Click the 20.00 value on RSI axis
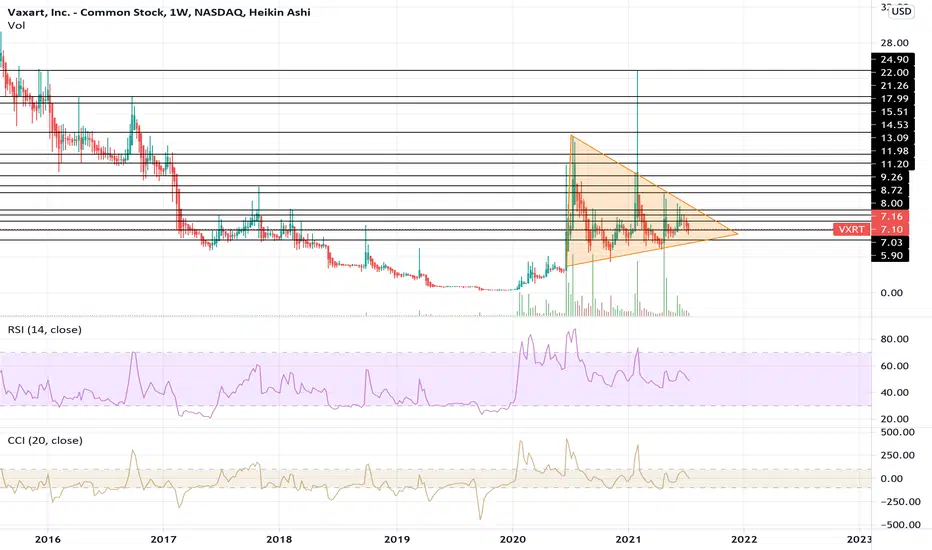Viewport: 932px width, 550px height. coord(895,419)
